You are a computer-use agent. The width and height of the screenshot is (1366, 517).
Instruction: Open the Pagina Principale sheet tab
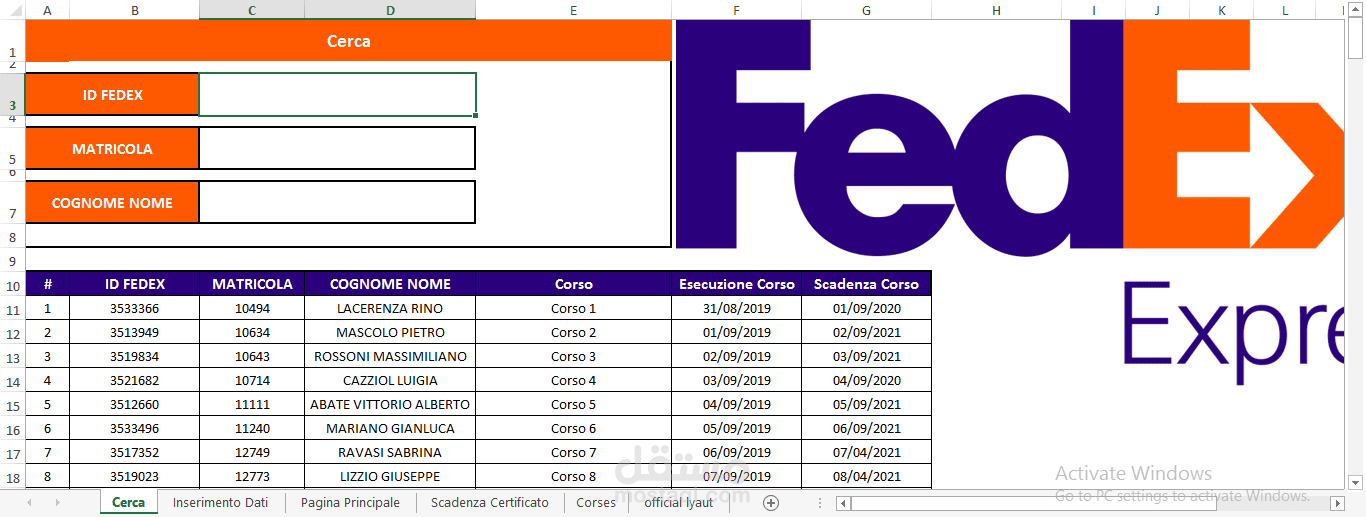coord(350,502)
